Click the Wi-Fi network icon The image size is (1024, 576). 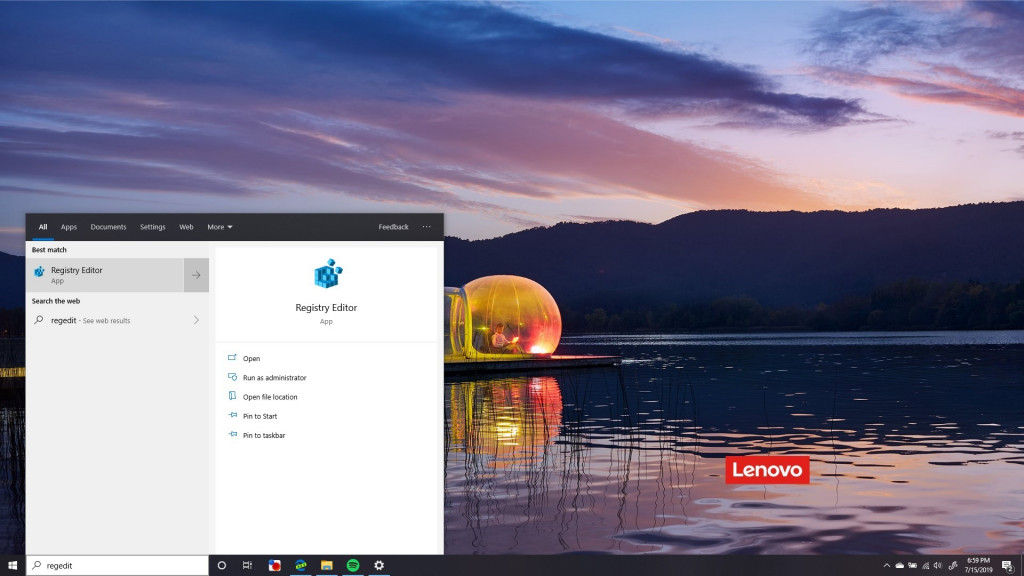[x=925, y=565]
